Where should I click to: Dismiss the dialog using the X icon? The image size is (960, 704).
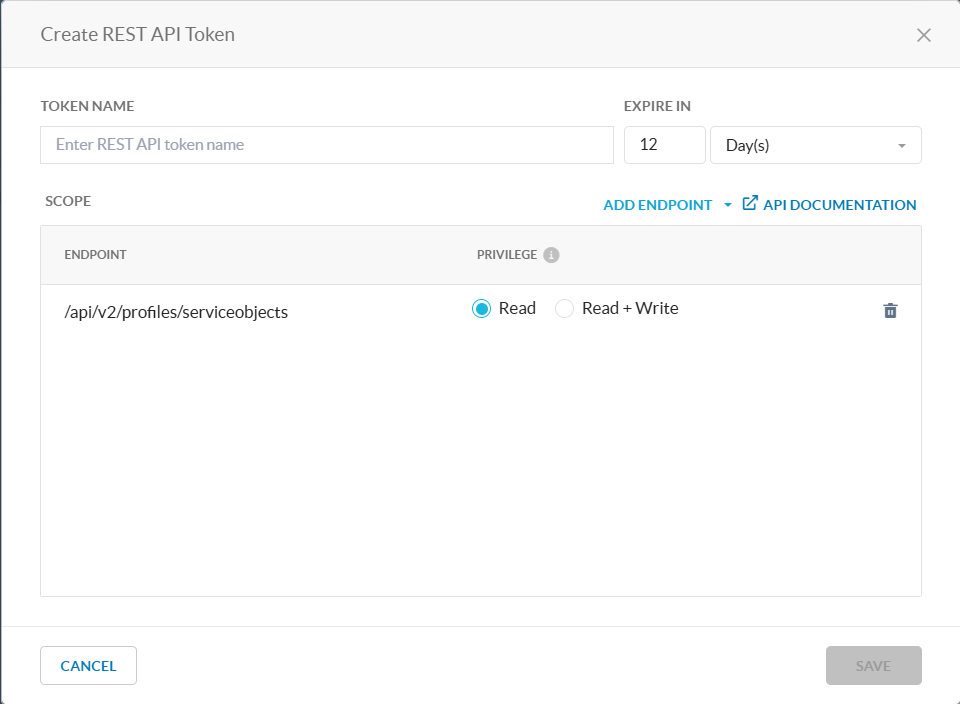point(923,34)
